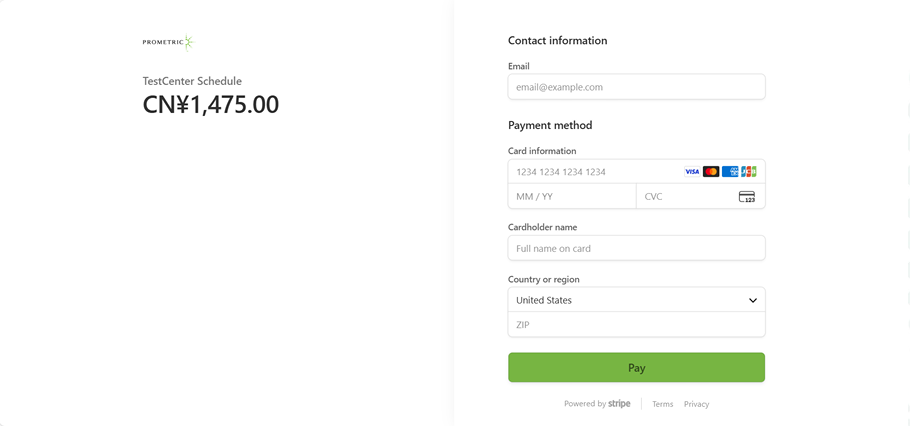
Task: Open the Terms link
Action: coord(662,404)
